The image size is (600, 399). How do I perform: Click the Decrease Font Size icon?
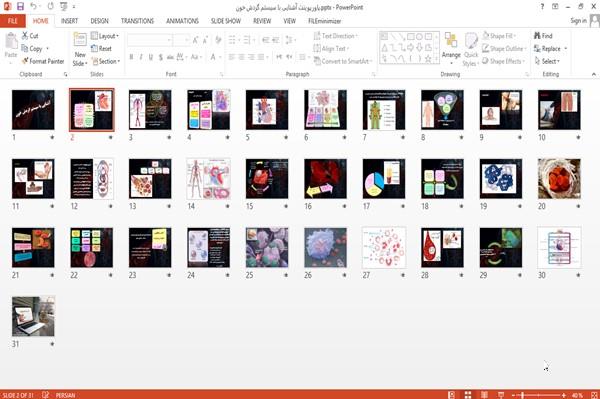coord(205,40)
